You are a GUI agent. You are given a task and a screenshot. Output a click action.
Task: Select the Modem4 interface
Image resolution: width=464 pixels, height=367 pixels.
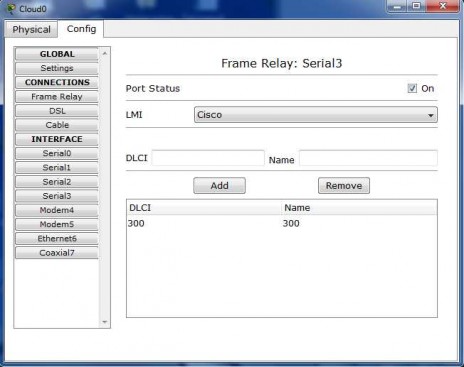pos(57,210)
